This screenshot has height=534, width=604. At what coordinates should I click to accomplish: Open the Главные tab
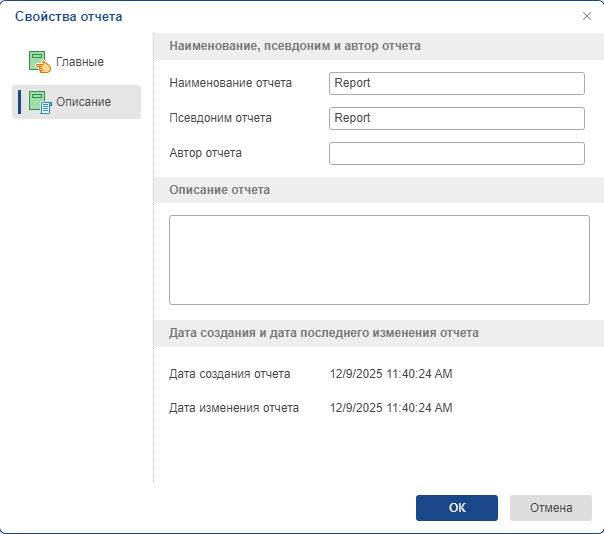click(x=76, y=62)
